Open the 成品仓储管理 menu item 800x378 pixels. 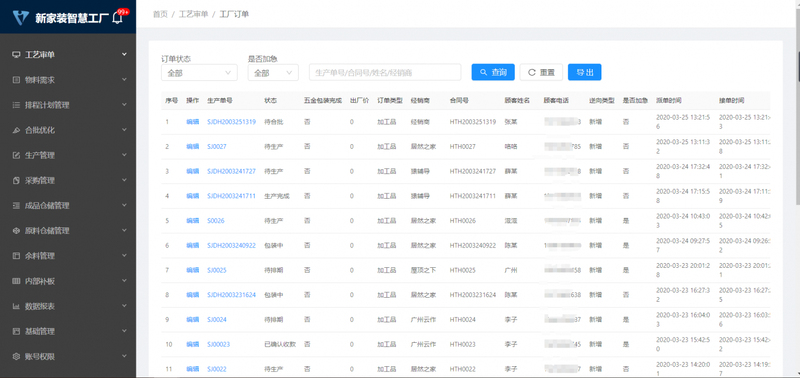point(68,206)
